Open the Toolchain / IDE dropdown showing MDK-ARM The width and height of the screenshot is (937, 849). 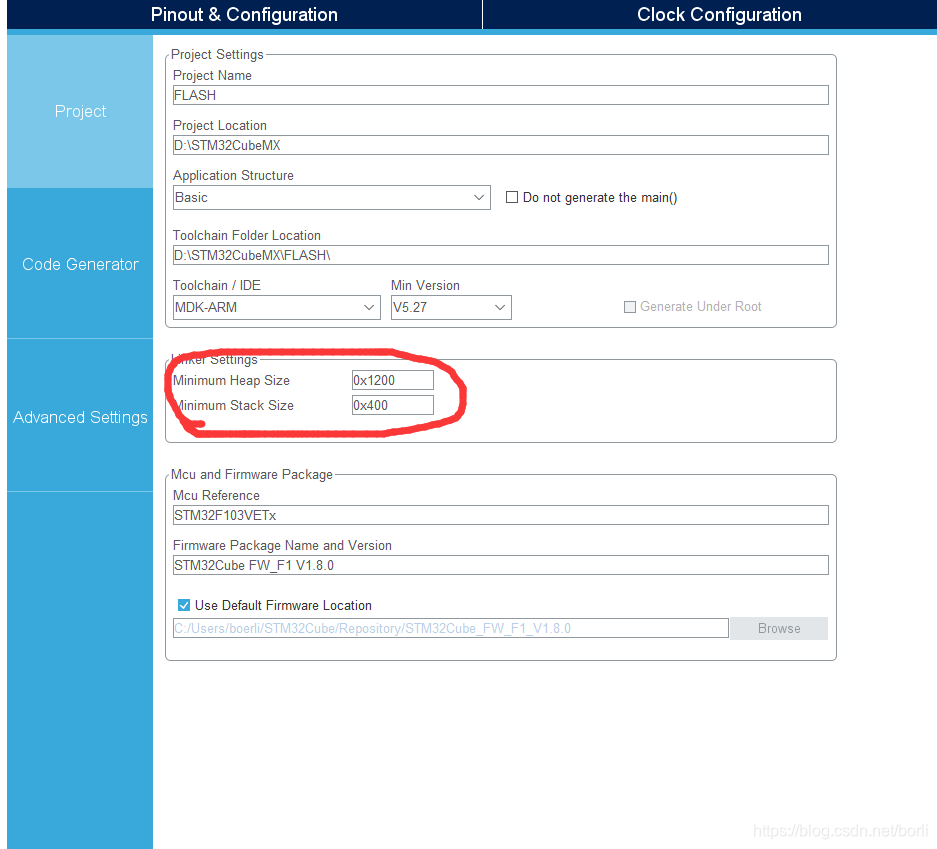pos(277,307)
